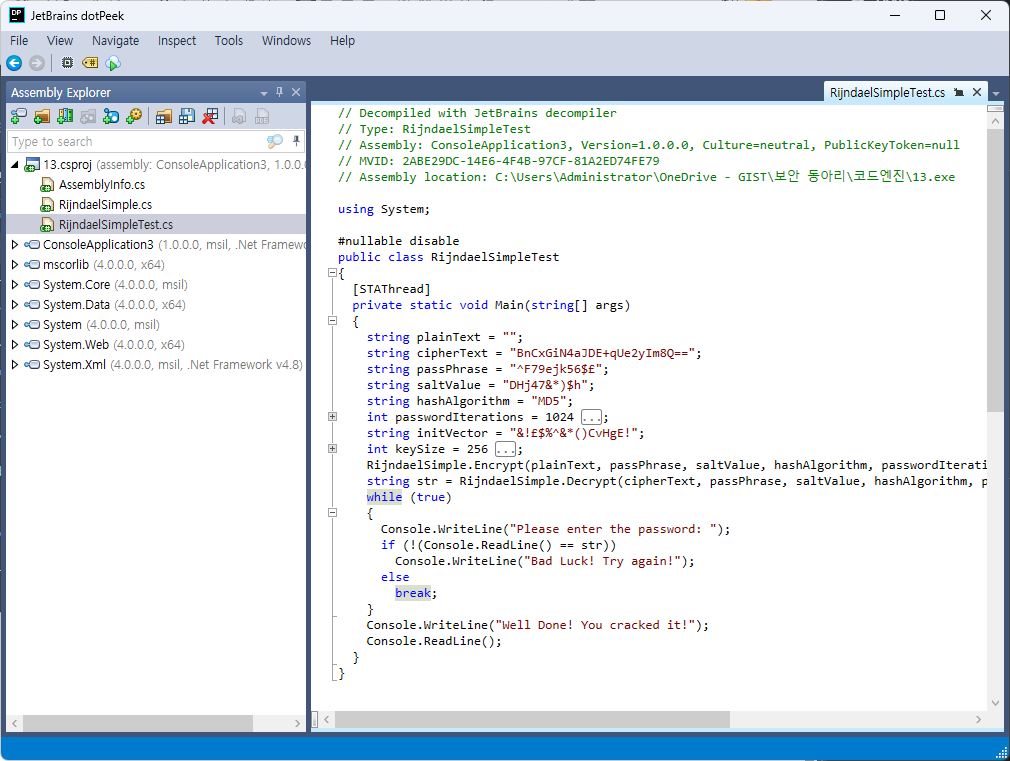The image size is (1010, 761).
Task: Click the Type to search field
Action: point(137,141)
